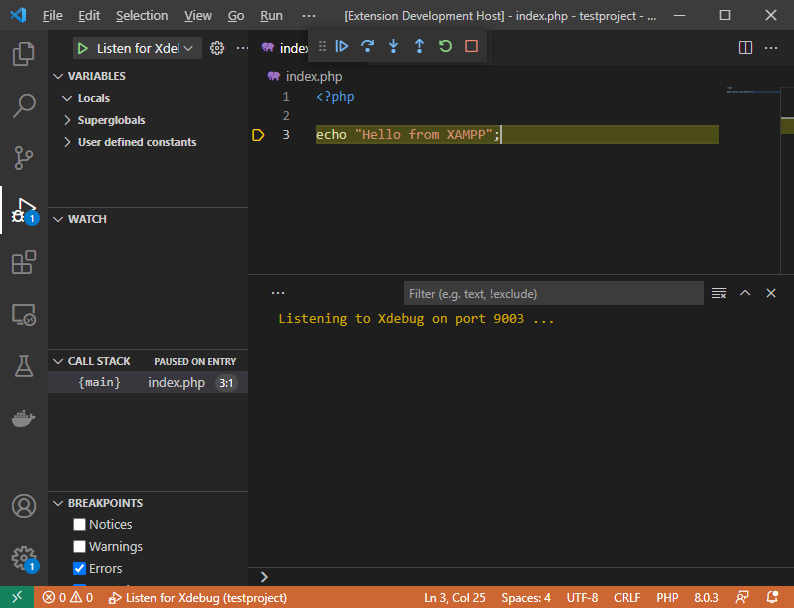Stop the debug session
This screenshot has height=608, width=794.
(x=471, y=47)
